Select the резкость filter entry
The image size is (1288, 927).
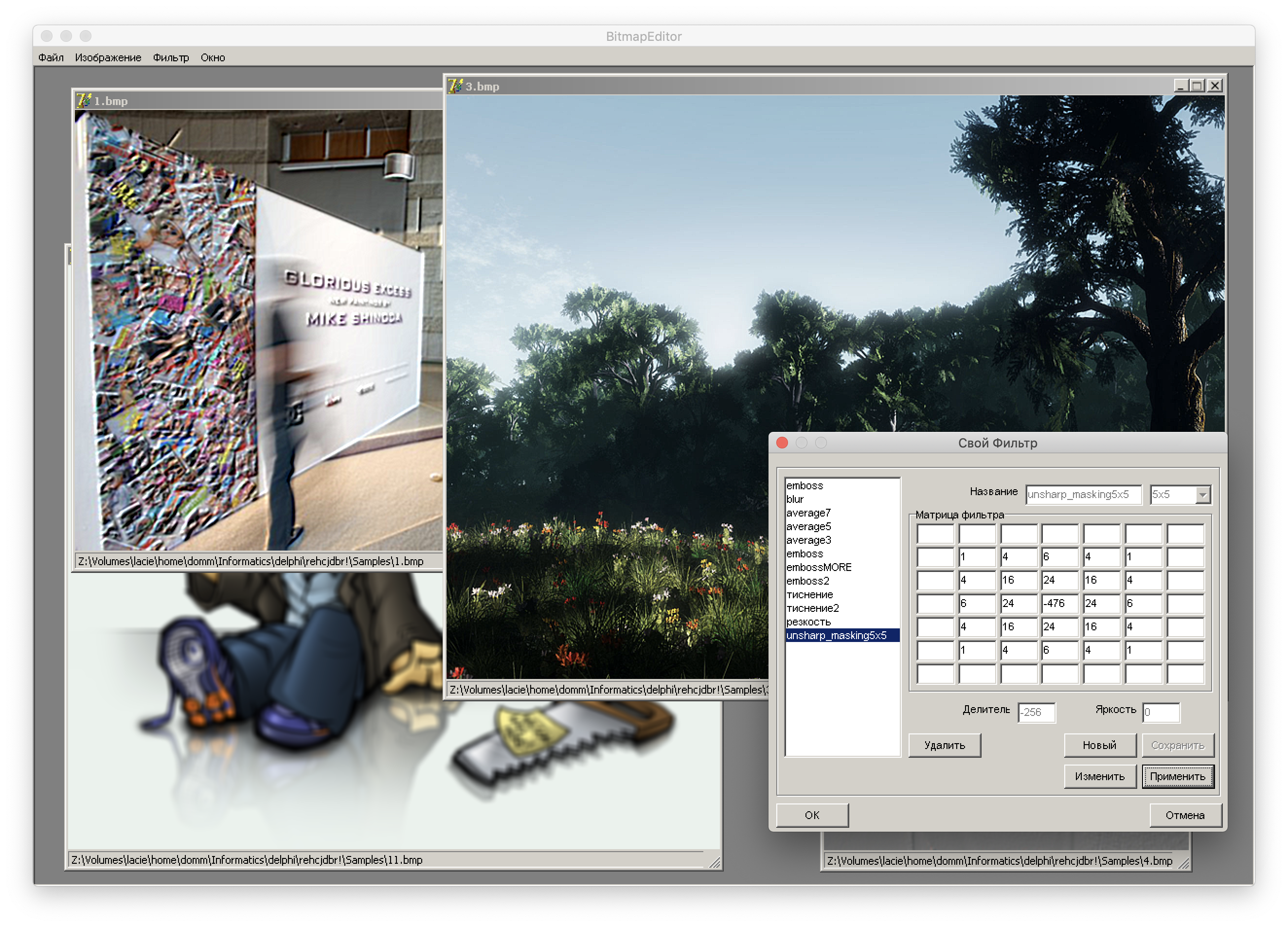808,622
